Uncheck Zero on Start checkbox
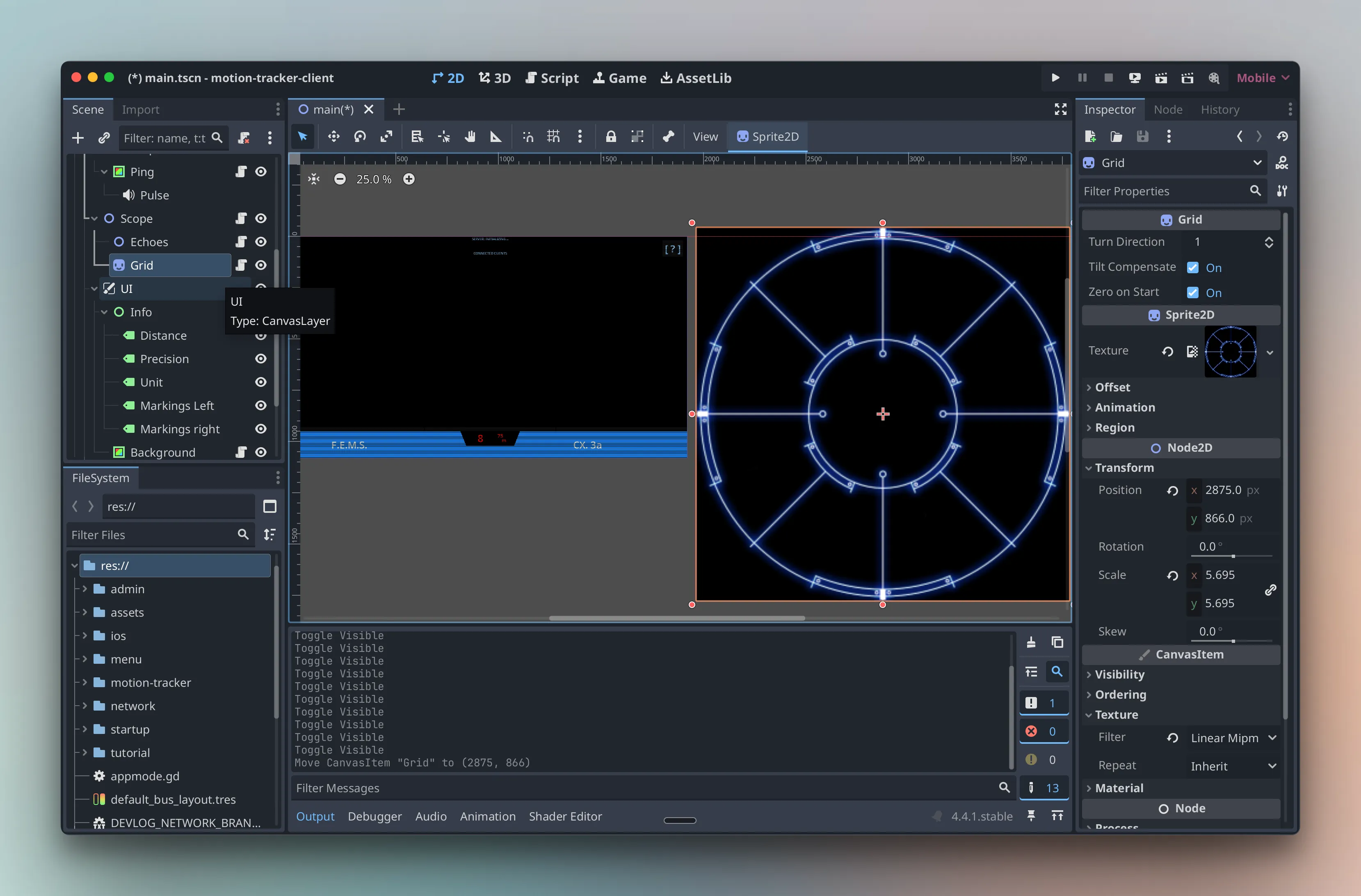The width and height of the screenshot is (1361, 896). tap(1192, 292)
